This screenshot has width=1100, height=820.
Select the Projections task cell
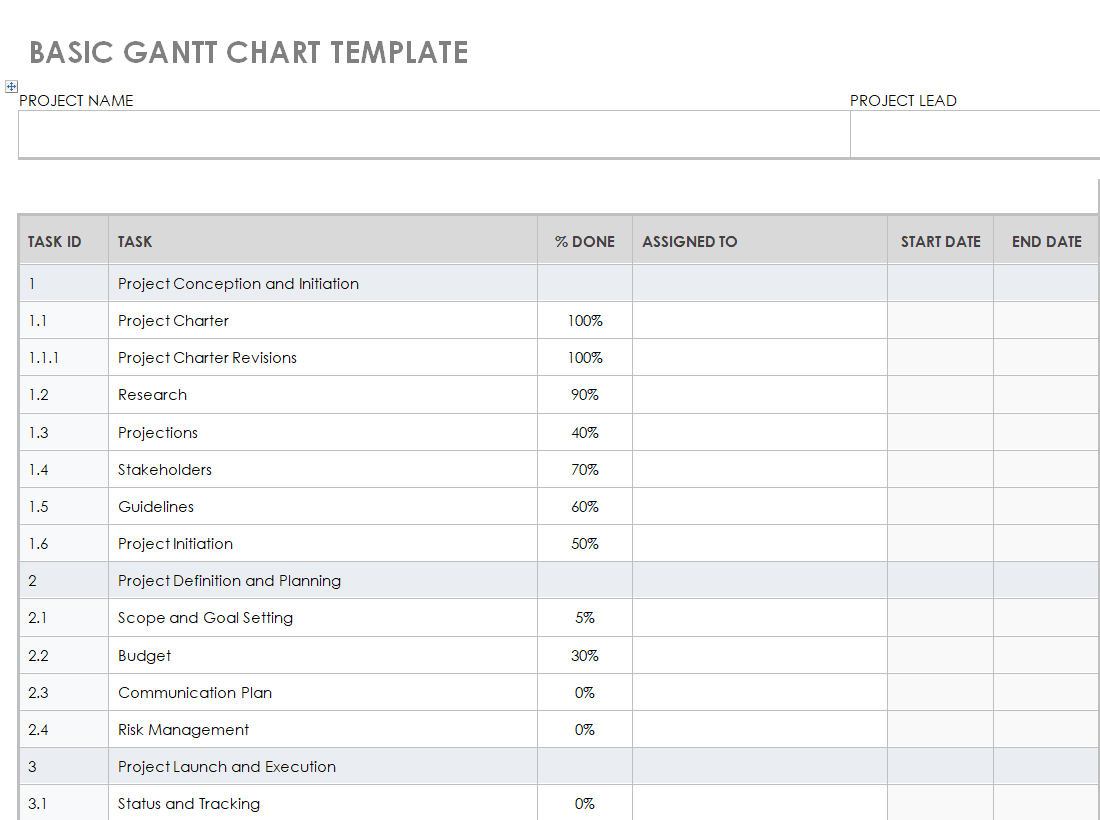tap(323, 432)
